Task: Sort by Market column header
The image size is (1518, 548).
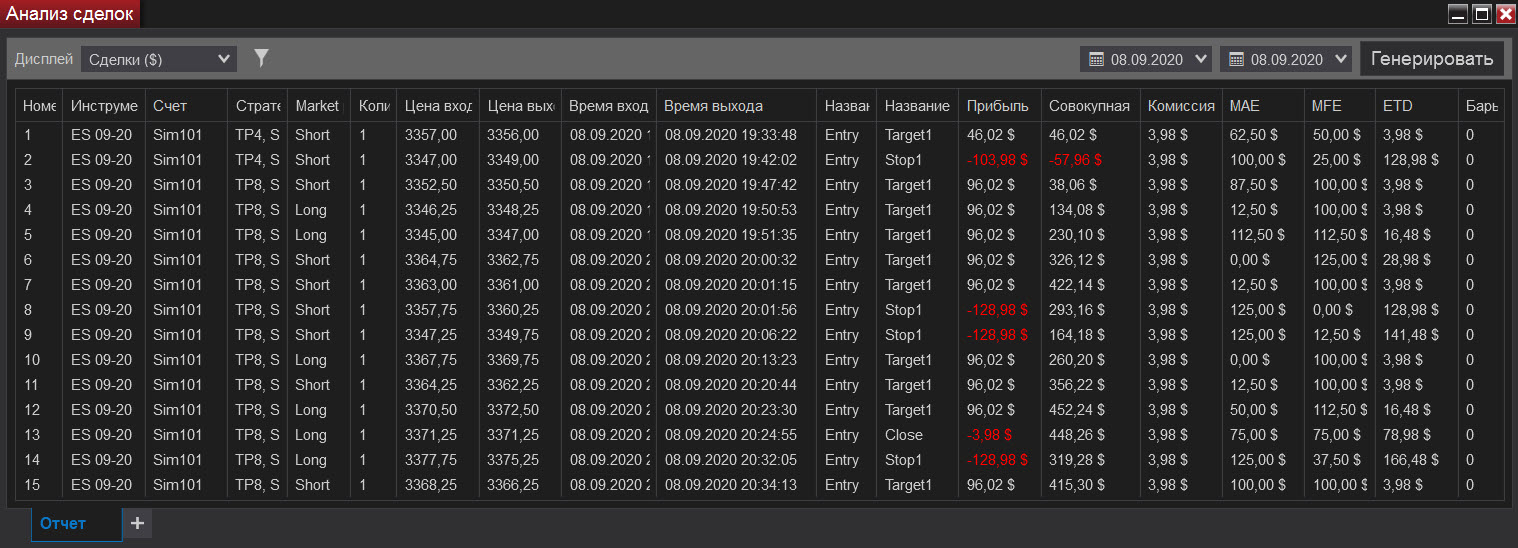Action: [318, 106]
